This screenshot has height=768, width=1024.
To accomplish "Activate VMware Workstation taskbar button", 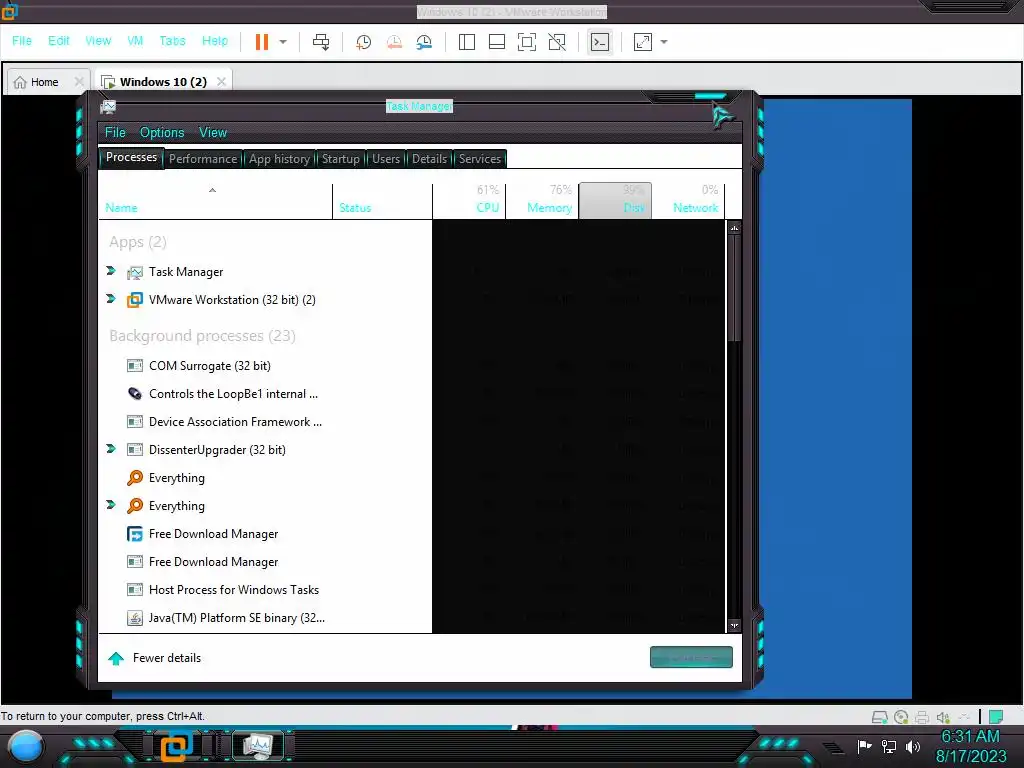I will click(178, 746).
